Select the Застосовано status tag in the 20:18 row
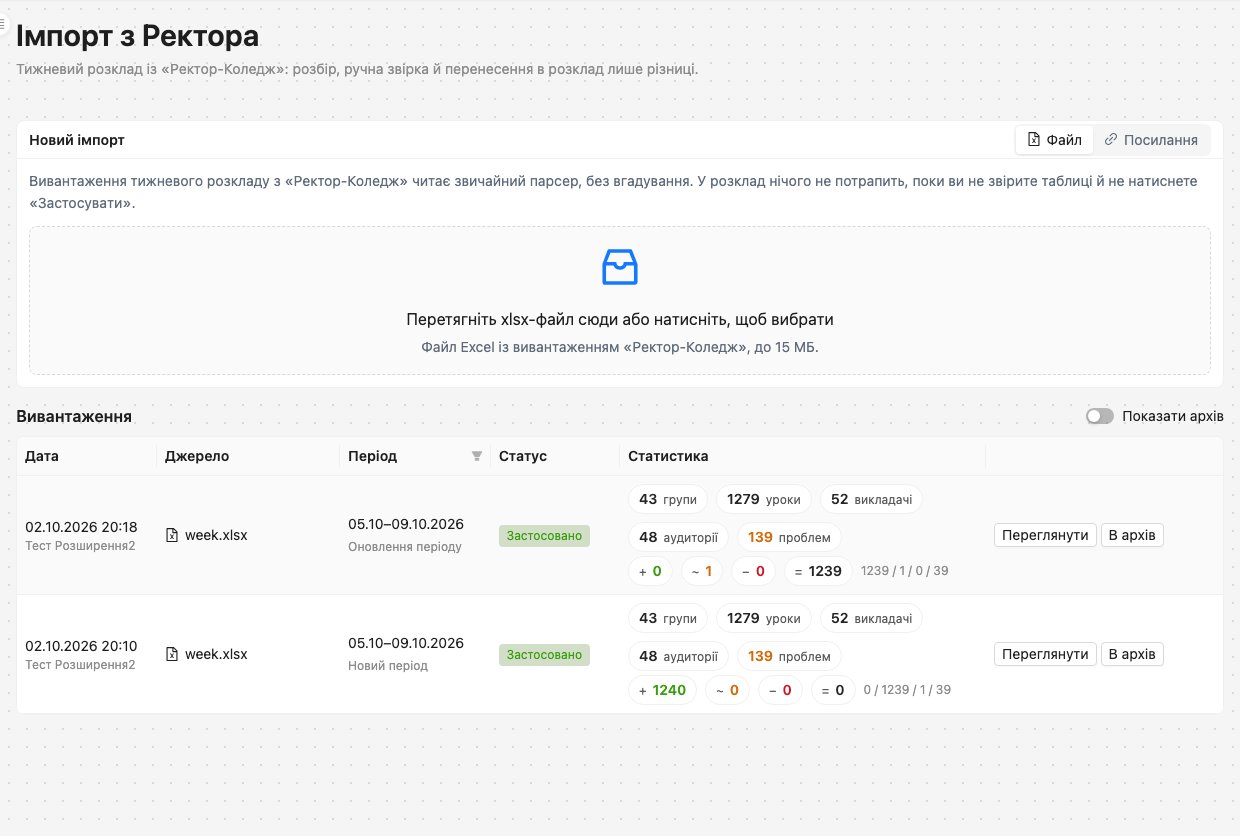 click(x=545, y=536)
